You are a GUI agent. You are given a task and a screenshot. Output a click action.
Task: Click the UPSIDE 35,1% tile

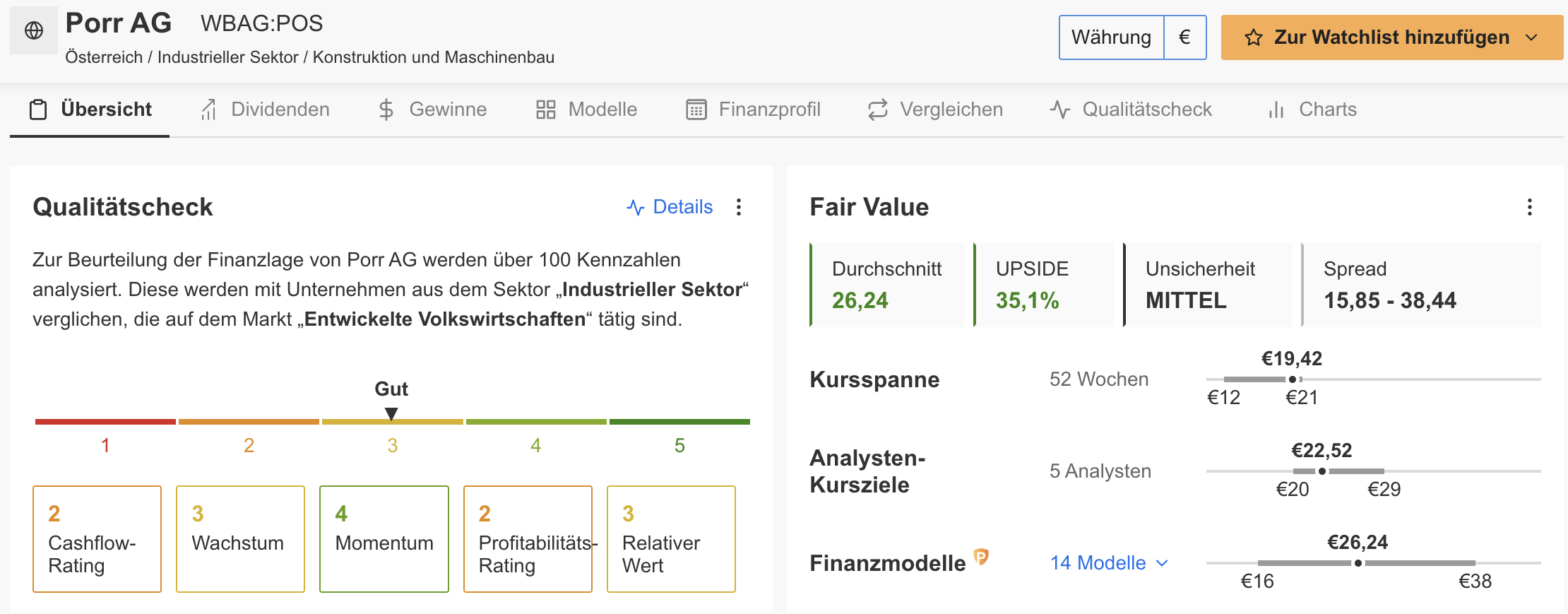point(1044,285)
